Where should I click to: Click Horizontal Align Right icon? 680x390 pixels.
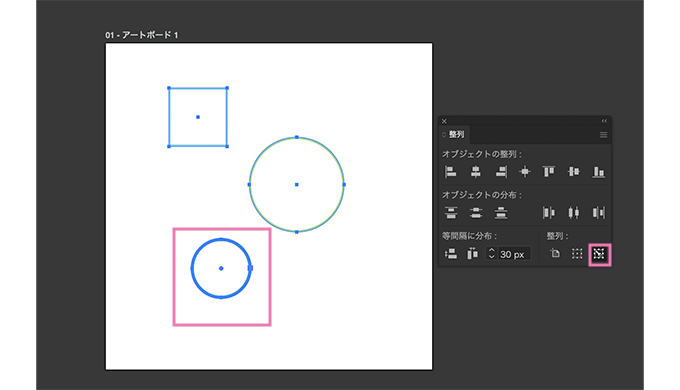point(501,172)
